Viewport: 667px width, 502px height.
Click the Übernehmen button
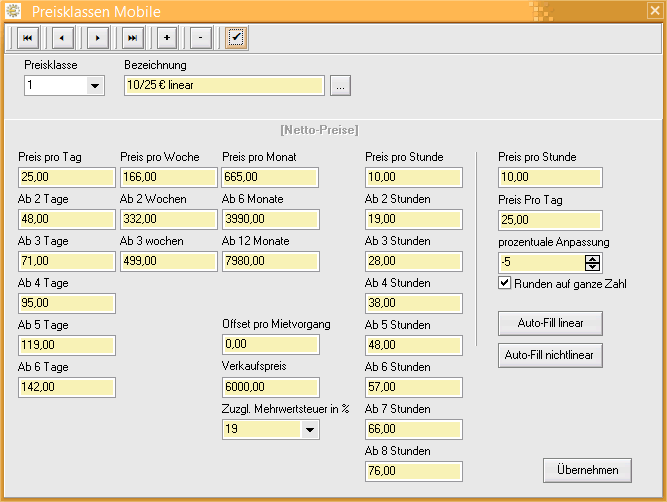click(587, 470)
